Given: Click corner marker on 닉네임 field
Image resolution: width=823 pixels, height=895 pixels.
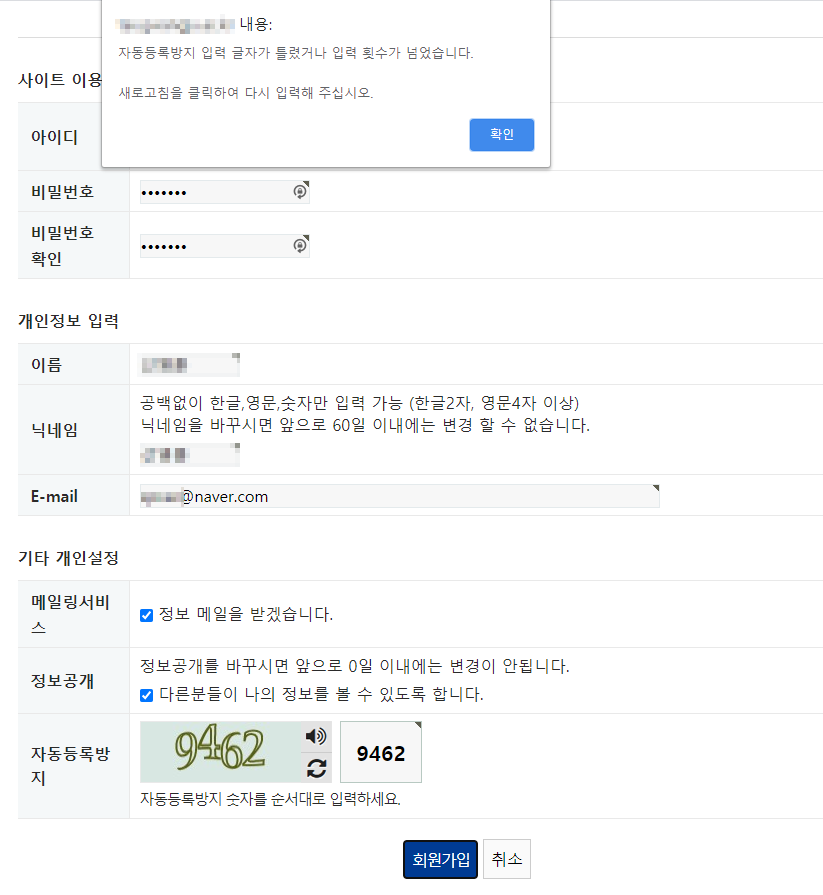Looking at the screenshot, I should [x=236, y=446].
